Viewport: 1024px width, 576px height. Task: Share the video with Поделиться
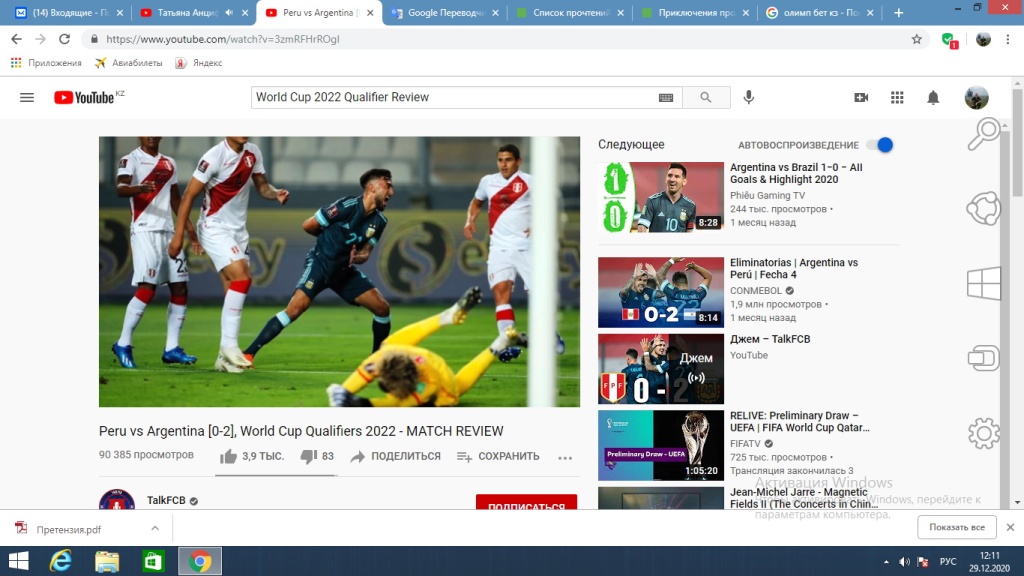[x=395, y=456]
